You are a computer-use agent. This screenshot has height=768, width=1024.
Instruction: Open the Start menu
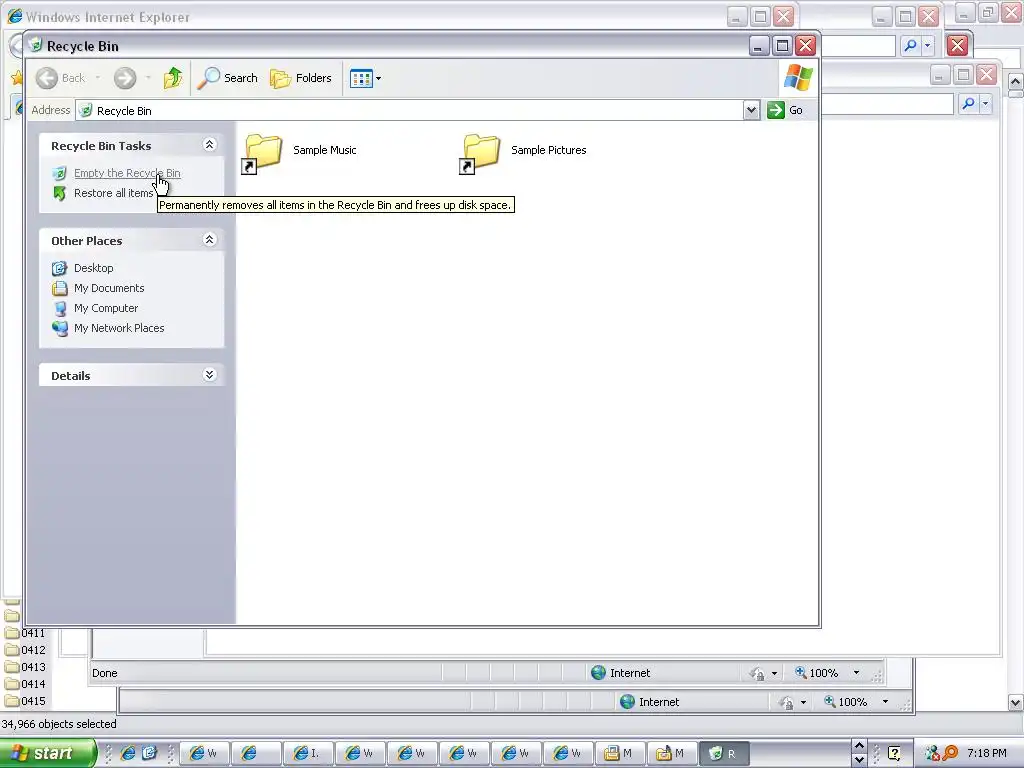point(46,753)
